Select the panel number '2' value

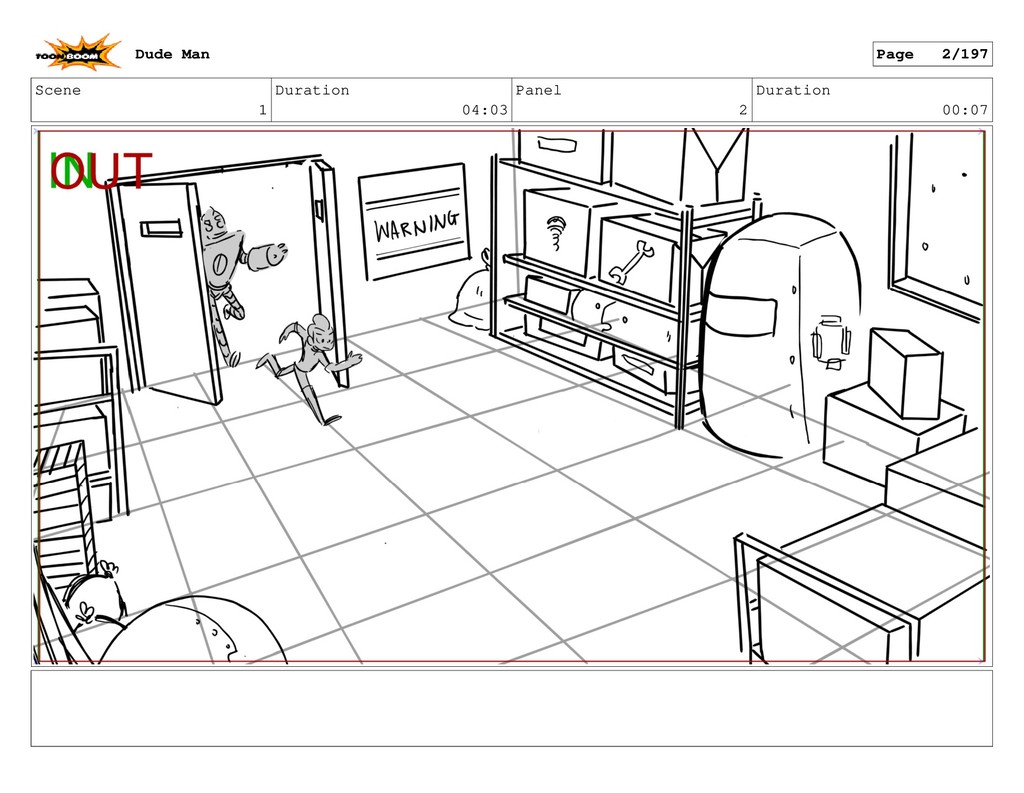click(x=743, y=110)
